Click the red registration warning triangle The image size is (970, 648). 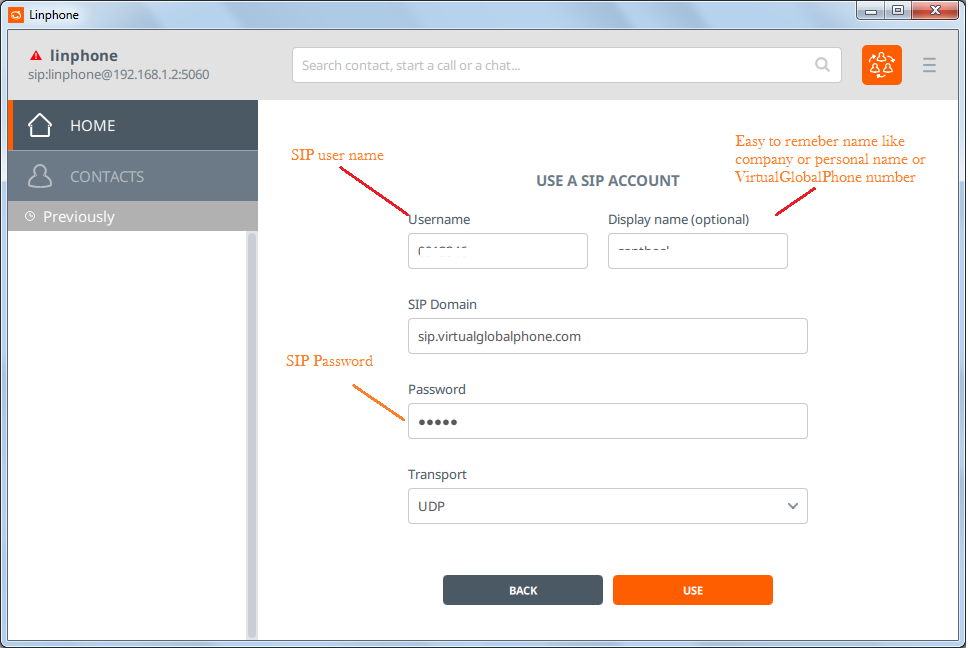click(x=36, y=56)
